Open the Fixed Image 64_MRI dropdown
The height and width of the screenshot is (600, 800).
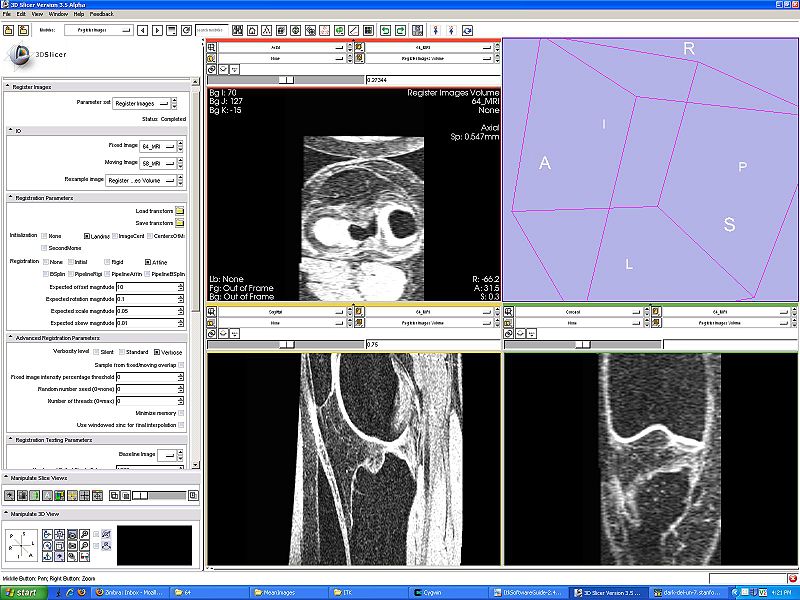158,146
